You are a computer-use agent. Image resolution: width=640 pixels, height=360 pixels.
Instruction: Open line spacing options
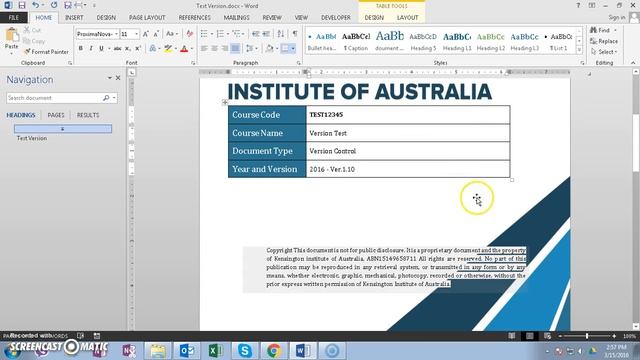[x=251, y=49]
